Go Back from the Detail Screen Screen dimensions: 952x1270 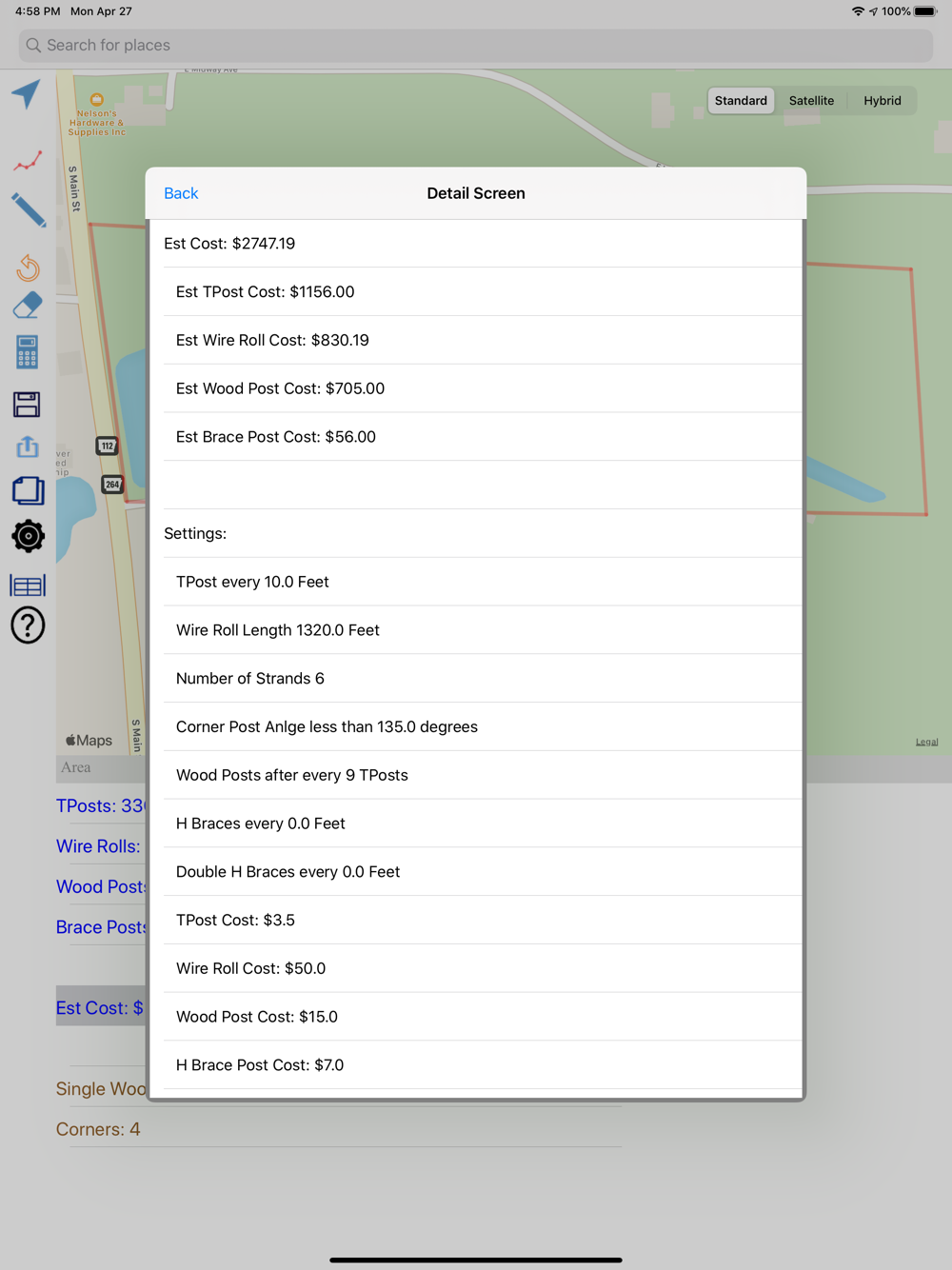pyautogui.click(x=181, y=193)
